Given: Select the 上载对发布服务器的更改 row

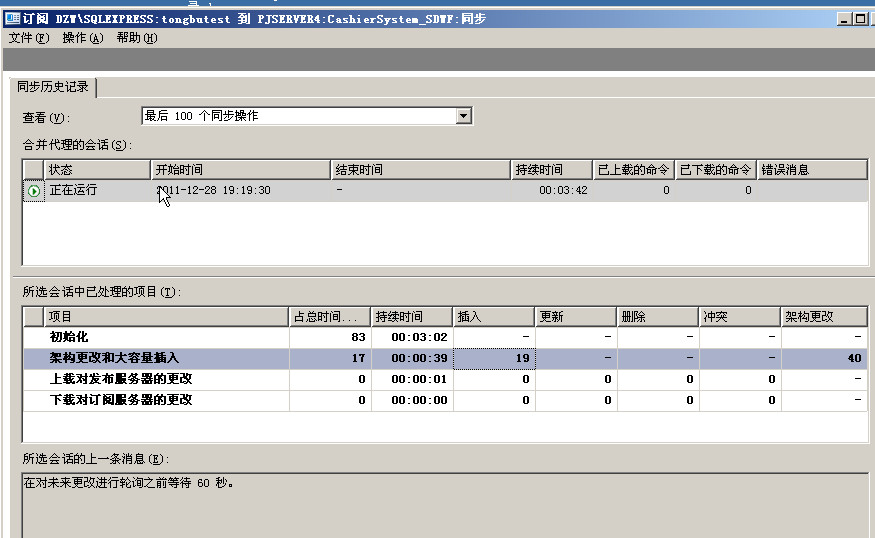Looking at the screenshot, I should pyautogui.click(x=445, y=380).
